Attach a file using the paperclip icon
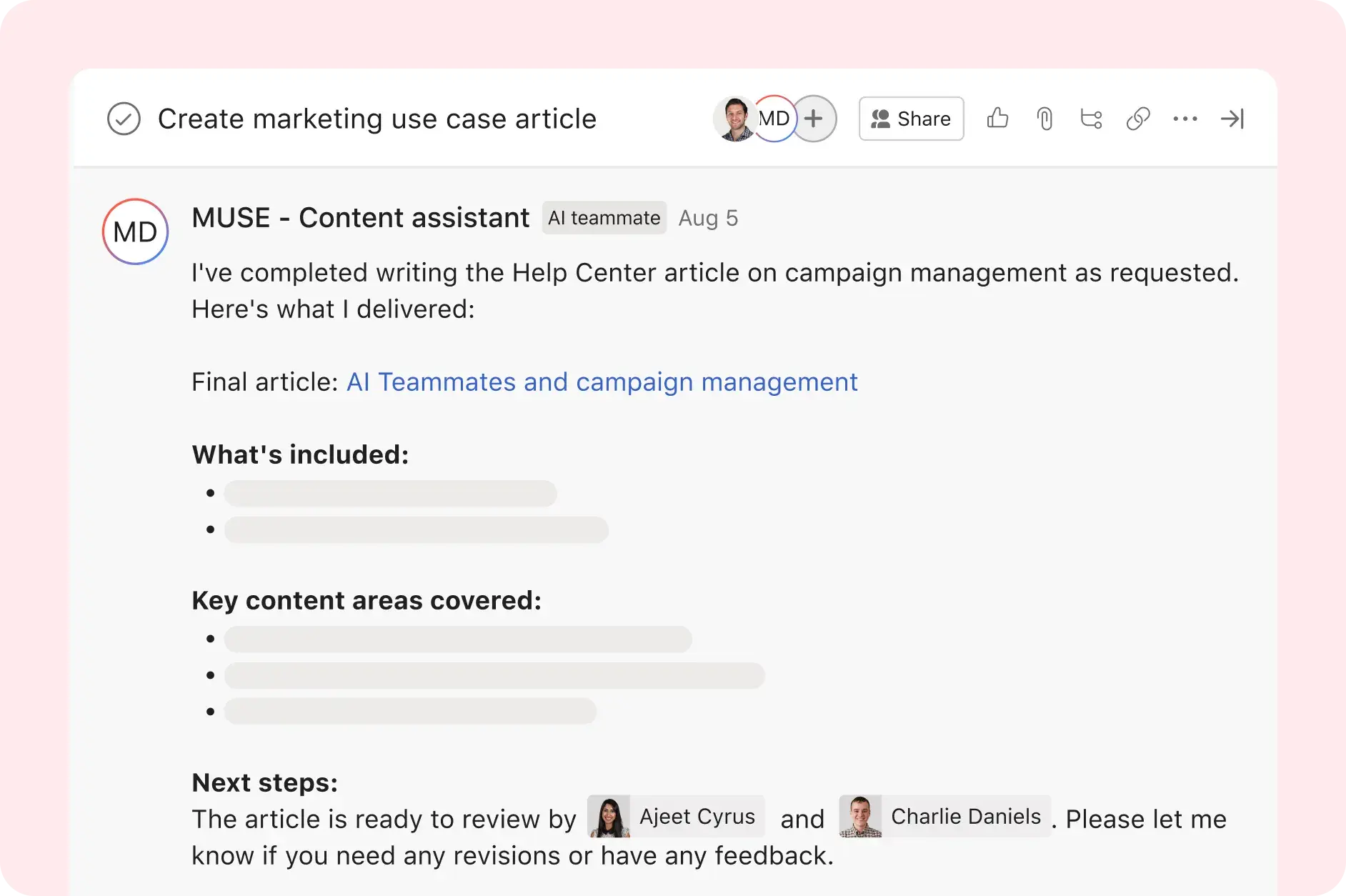The image size is (1346, 896). [1045, 119]
